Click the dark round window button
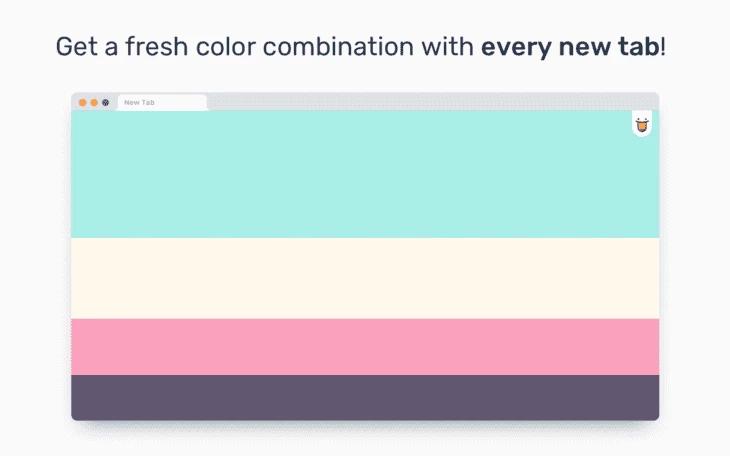 coord(106,102)
